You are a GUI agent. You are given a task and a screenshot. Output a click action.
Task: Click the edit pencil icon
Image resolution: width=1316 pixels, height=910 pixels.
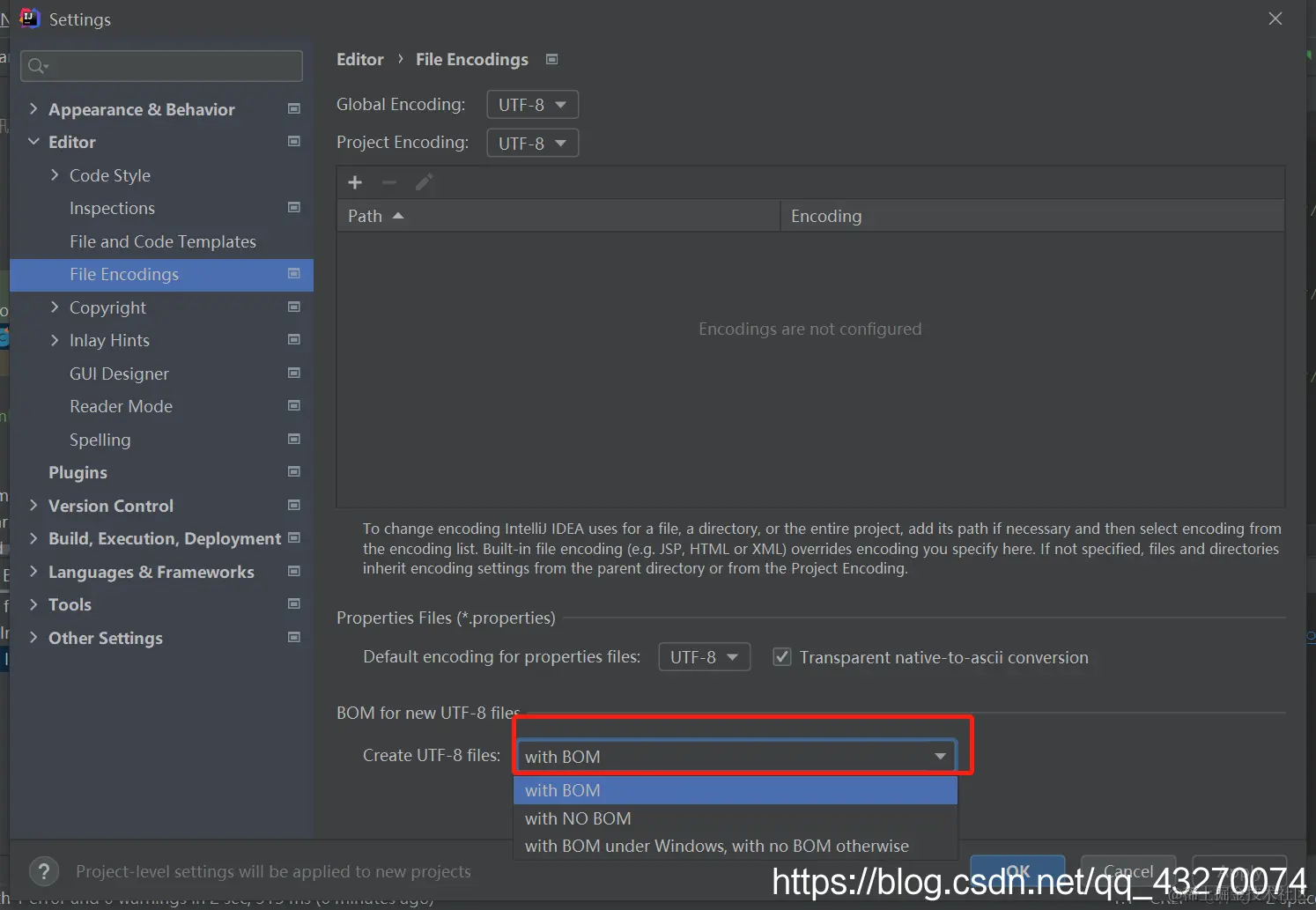[424, 182]
